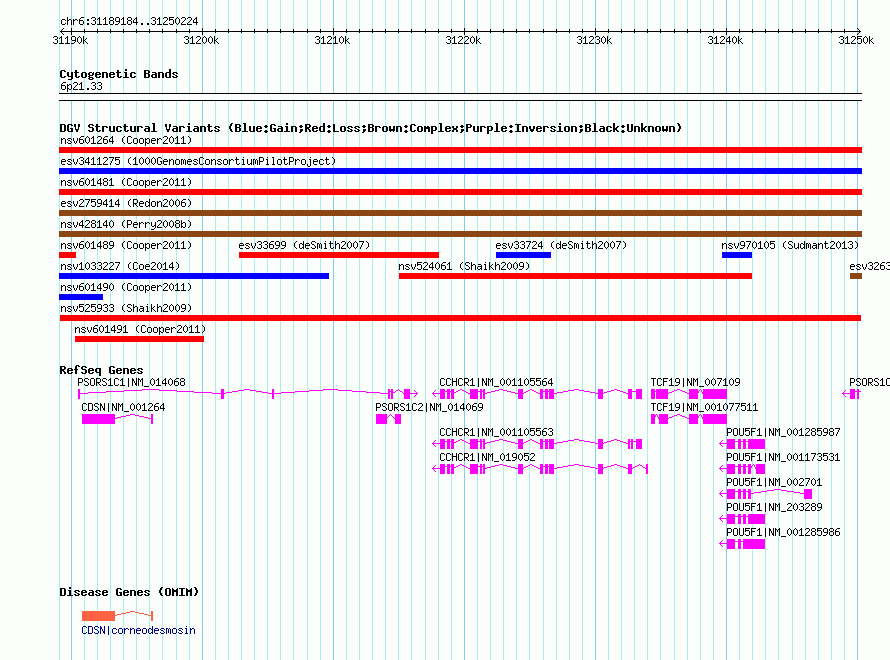Click POU5F1|NM_001173531 transcript glyph
The image size is (890, 660).
pos(742,469)
